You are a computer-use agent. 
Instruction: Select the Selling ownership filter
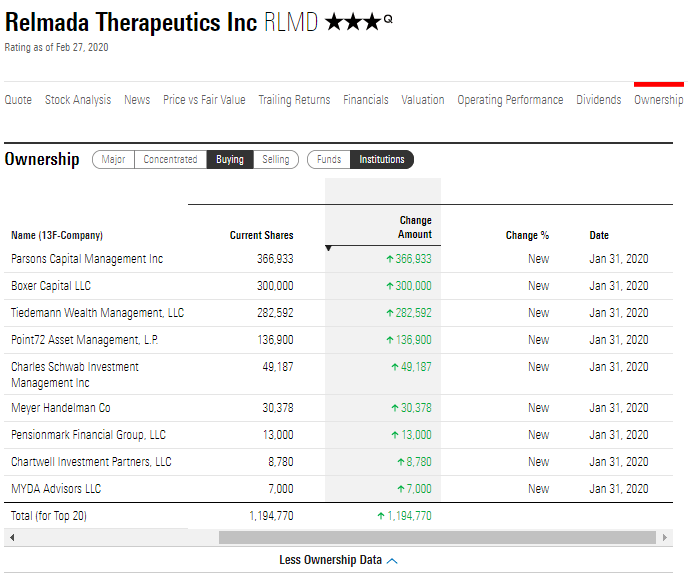(x=276, y=159)
